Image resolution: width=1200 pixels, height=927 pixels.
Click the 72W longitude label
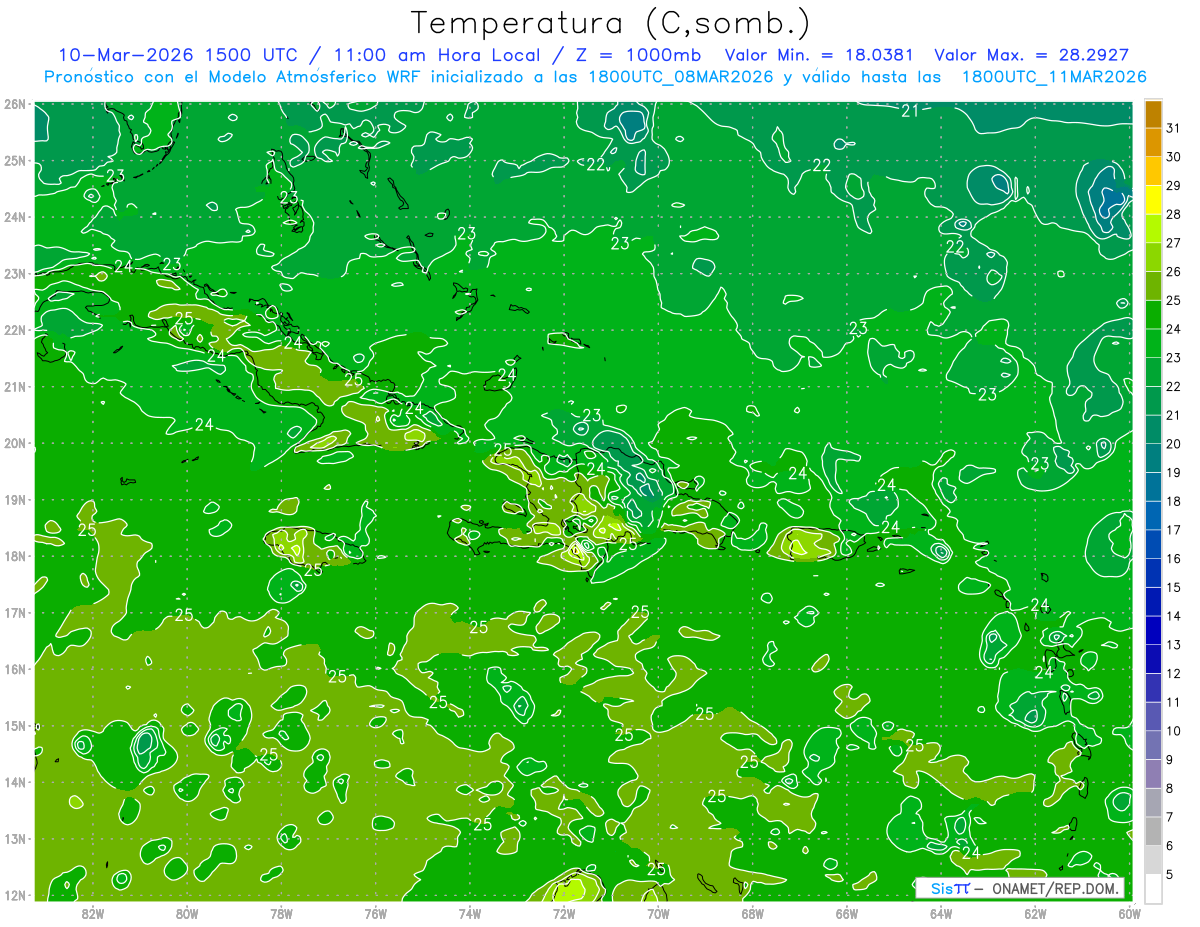(x=564, y=913)
